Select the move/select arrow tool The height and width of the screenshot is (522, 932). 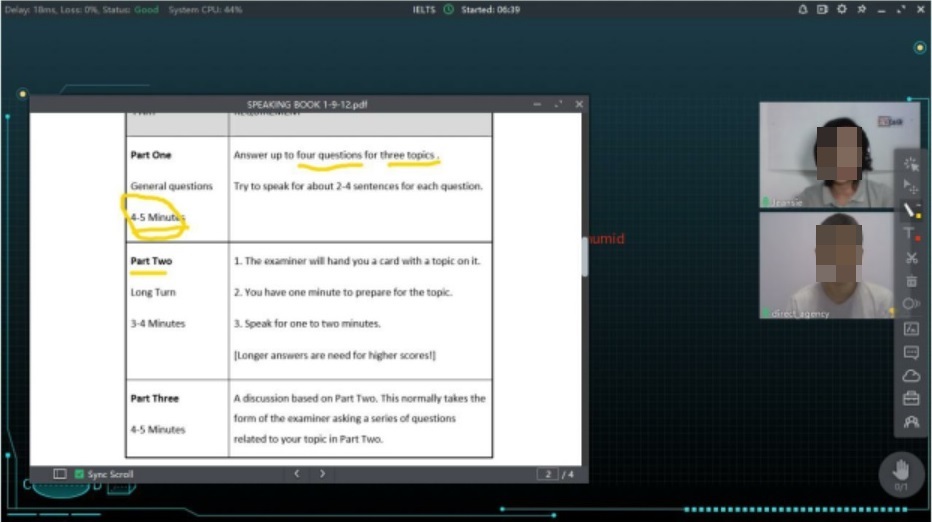[x=911, y=187]
